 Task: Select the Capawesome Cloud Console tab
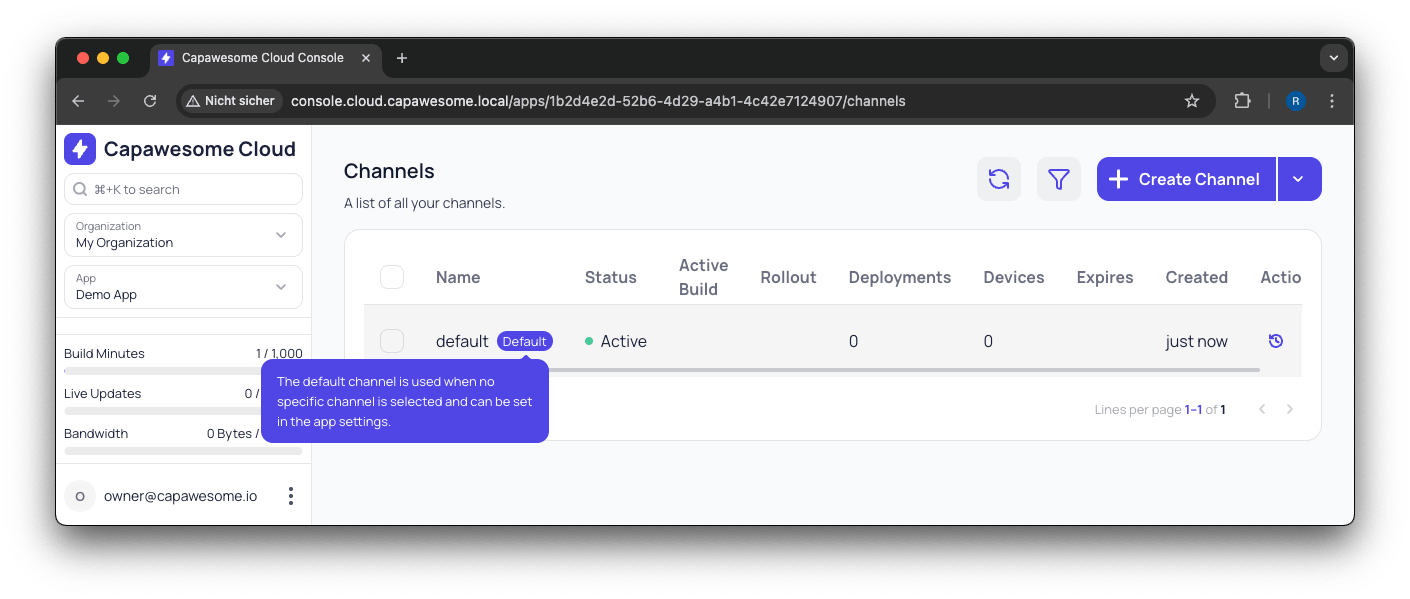tap(262, 58)
